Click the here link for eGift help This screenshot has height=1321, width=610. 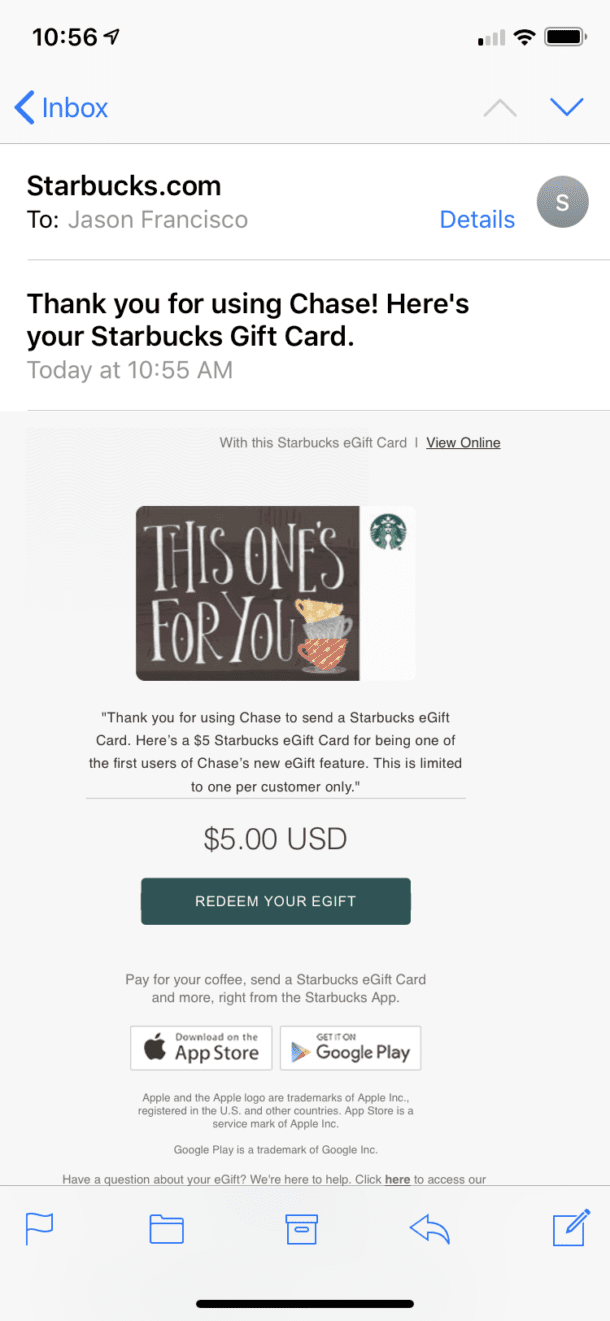397,1180
